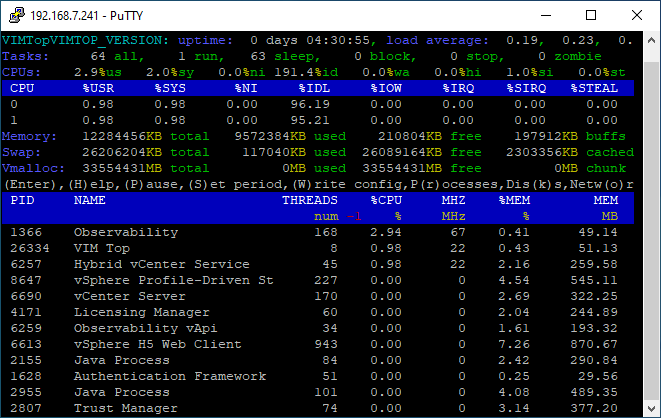This screenshot has width=661, height=418.
Task: Click the 191.4%id value on CPUs line
Action: pyautogui.click(x=306, y=72)
